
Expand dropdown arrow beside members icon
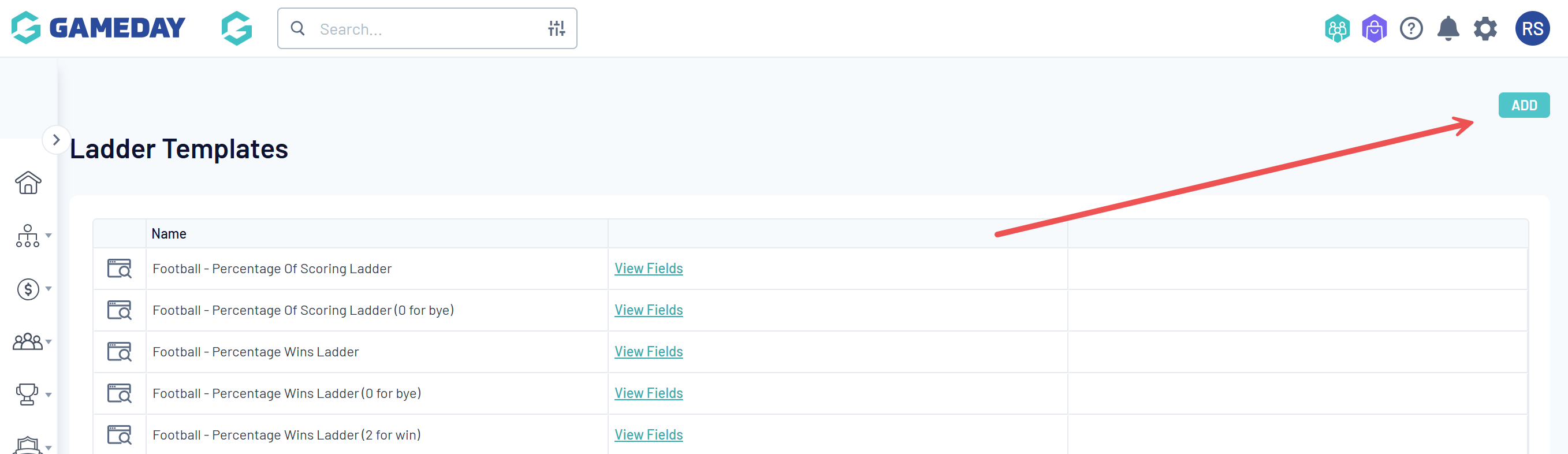[x=49, y=341]
